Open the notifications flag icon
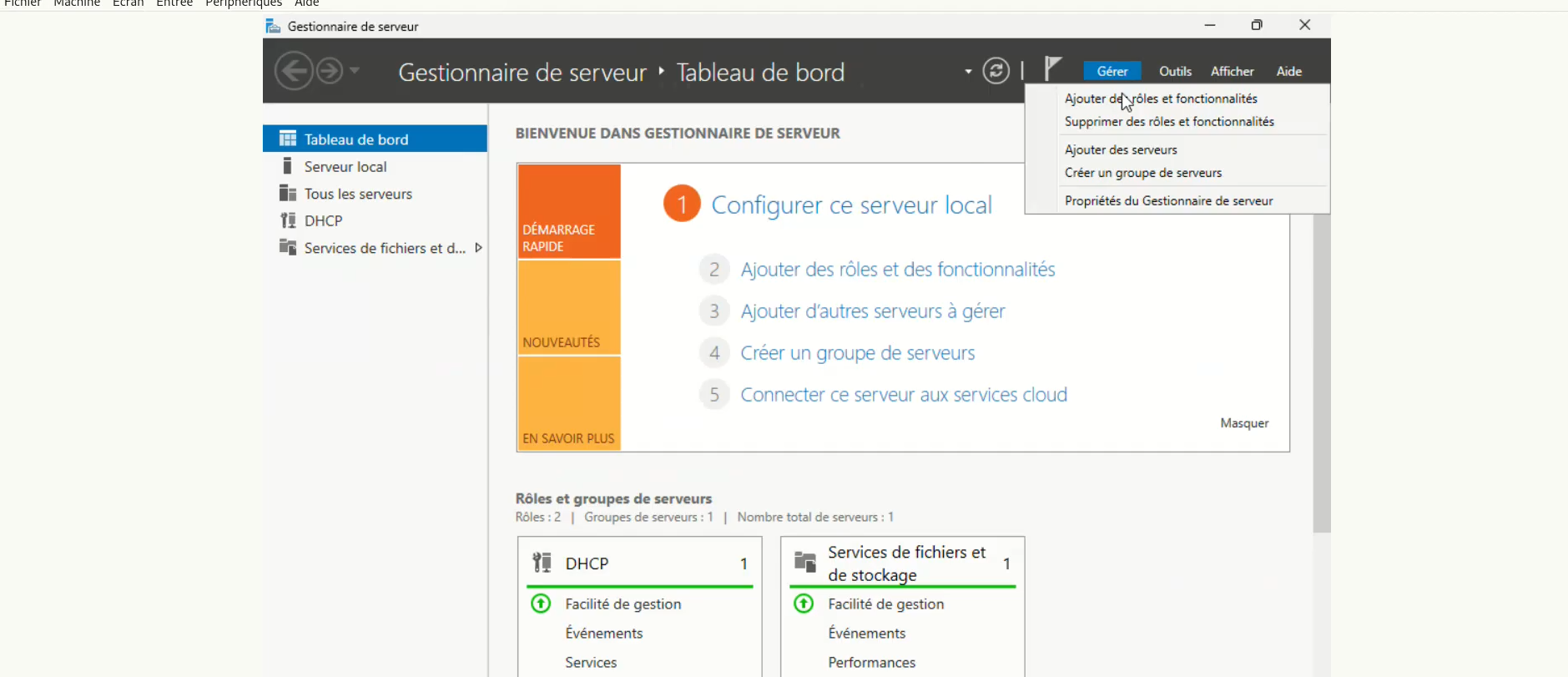 tap(1053, 68)
